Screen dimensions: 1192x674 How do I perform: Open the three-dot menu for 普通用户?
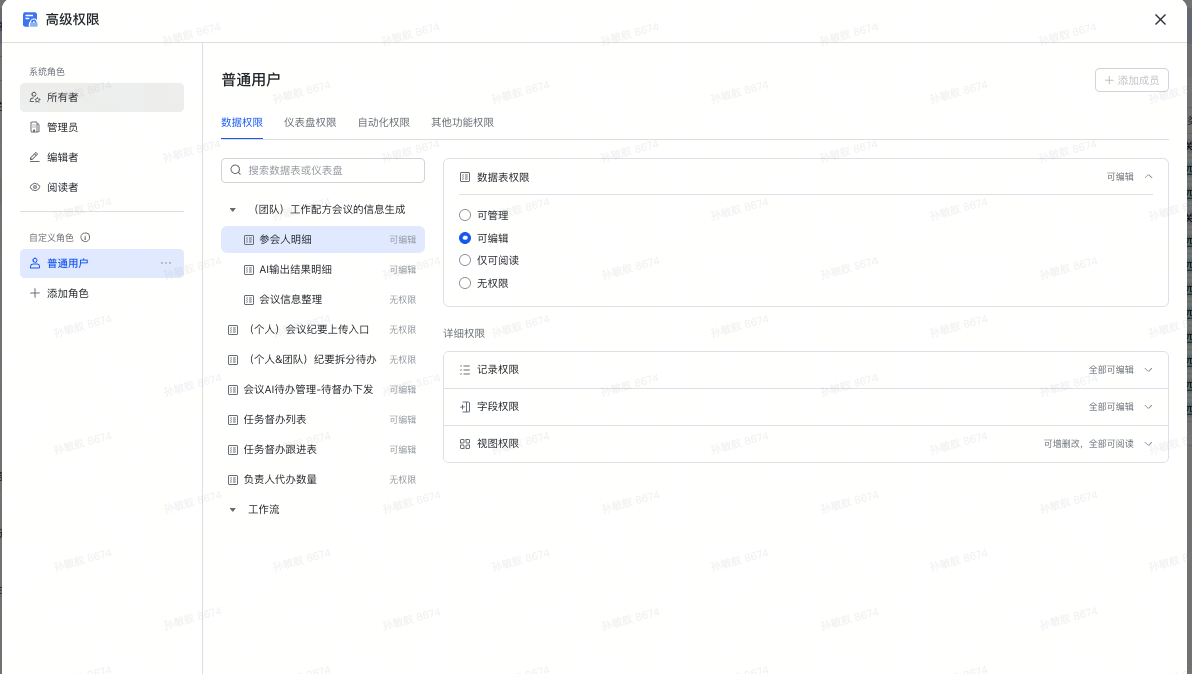[x=166, y=263]
